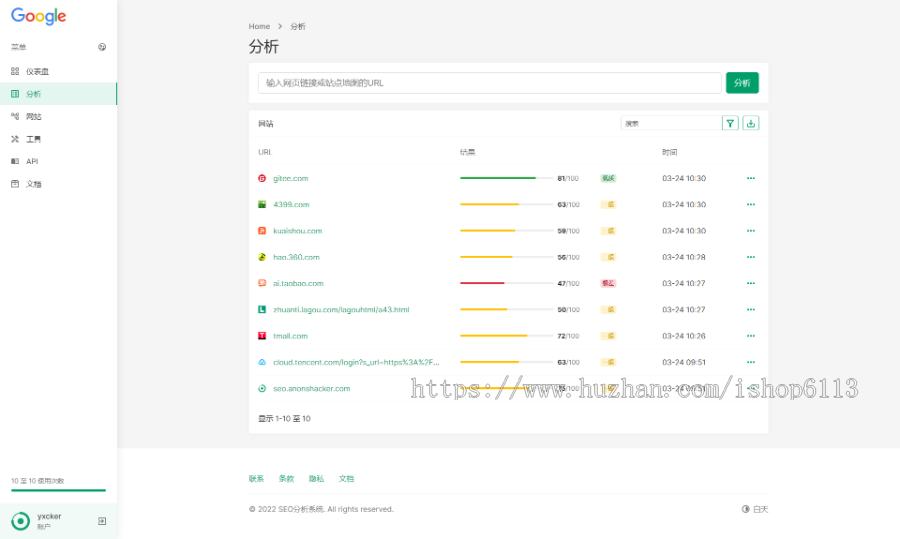
Task: Toggle the sidebar menu collapse icon
Action: [102, 47]
